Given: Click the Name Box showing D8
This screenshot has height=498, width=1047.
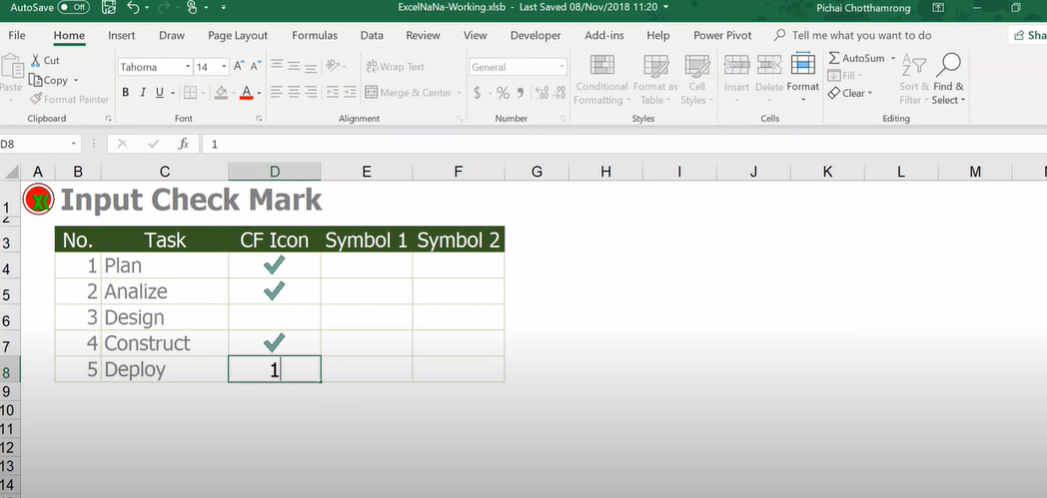Looking at the screenshot, I should coord(35,144).
